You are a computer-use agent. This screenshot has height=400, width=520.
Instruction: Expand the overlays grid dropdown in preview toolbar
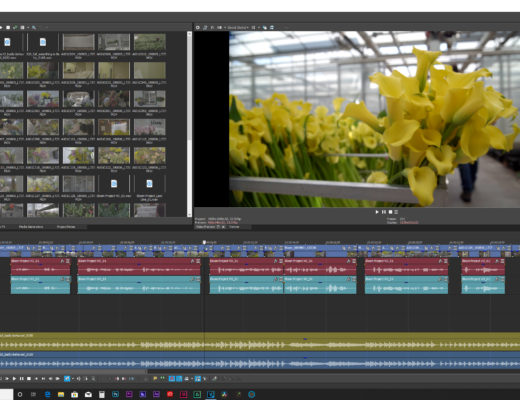259,27
